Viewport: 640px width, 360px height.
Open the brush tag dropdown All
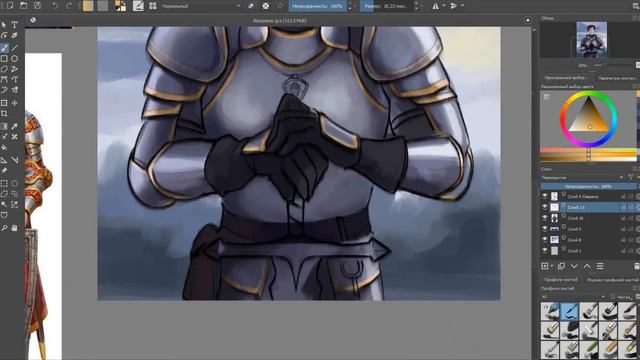(x=573, y=297)
